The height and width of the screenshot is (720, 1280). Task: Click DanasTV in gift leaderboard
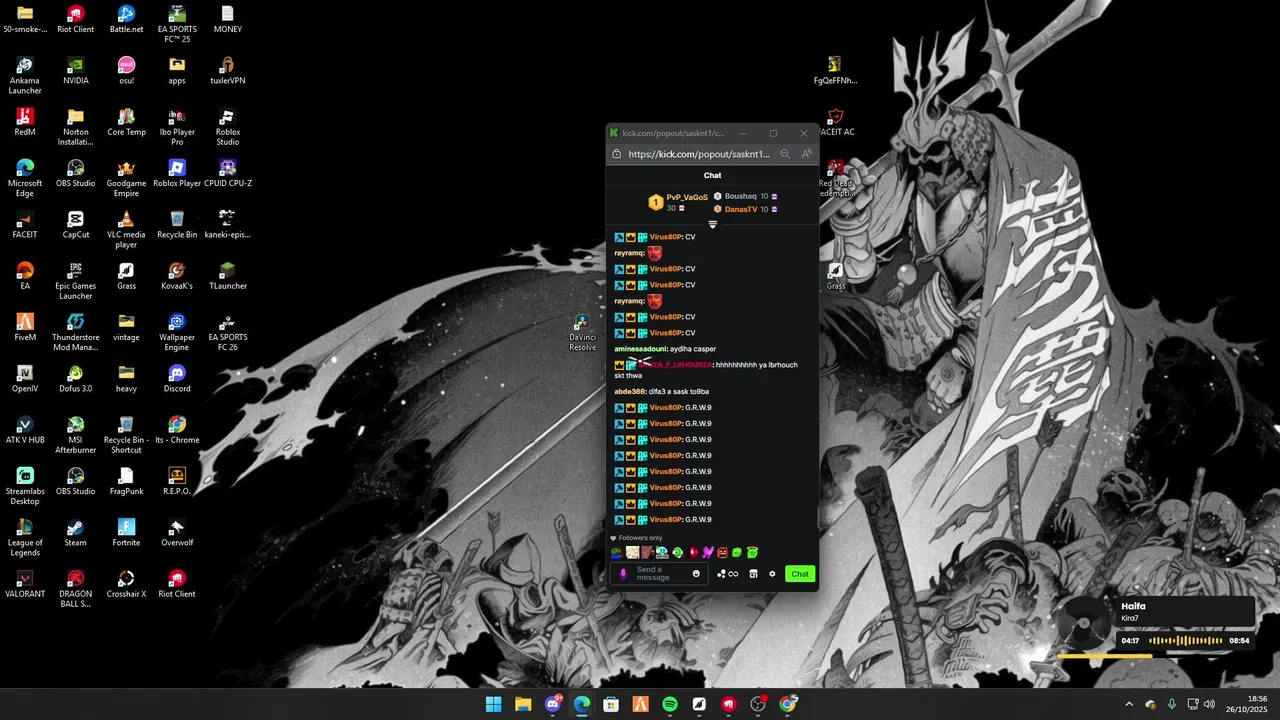[x=741, y=209]
